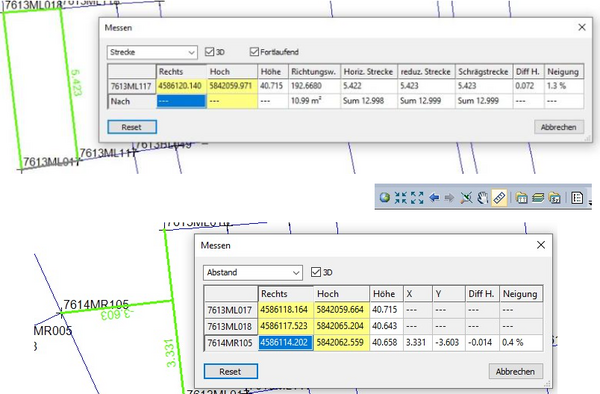
Task: Click Neigung value 1.3 %
Action: tap(564, 86)
